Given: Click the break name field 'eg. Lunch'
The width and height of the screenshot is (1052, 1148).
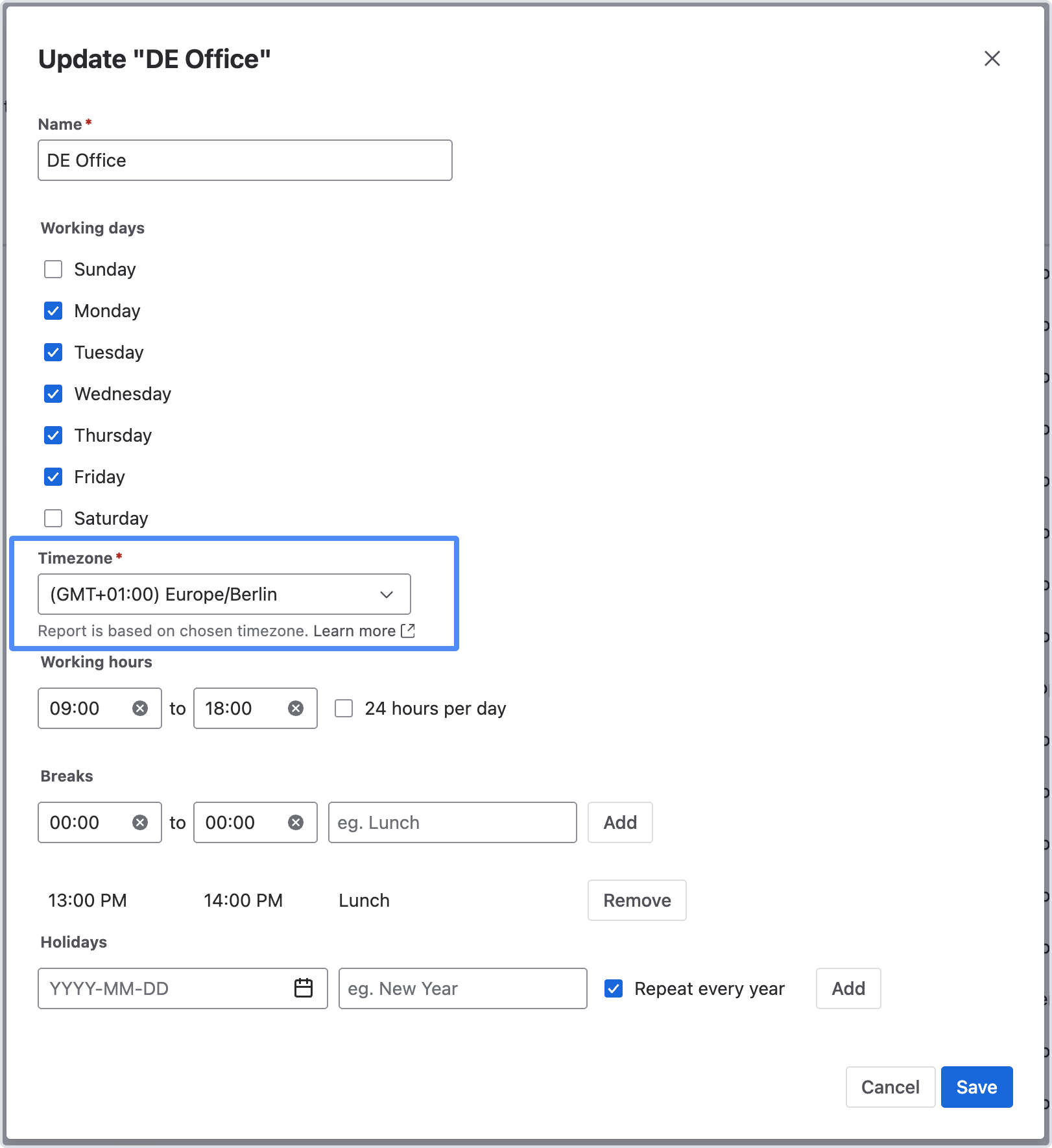Looking at the screenshot, I should click(x=452, y=822).
